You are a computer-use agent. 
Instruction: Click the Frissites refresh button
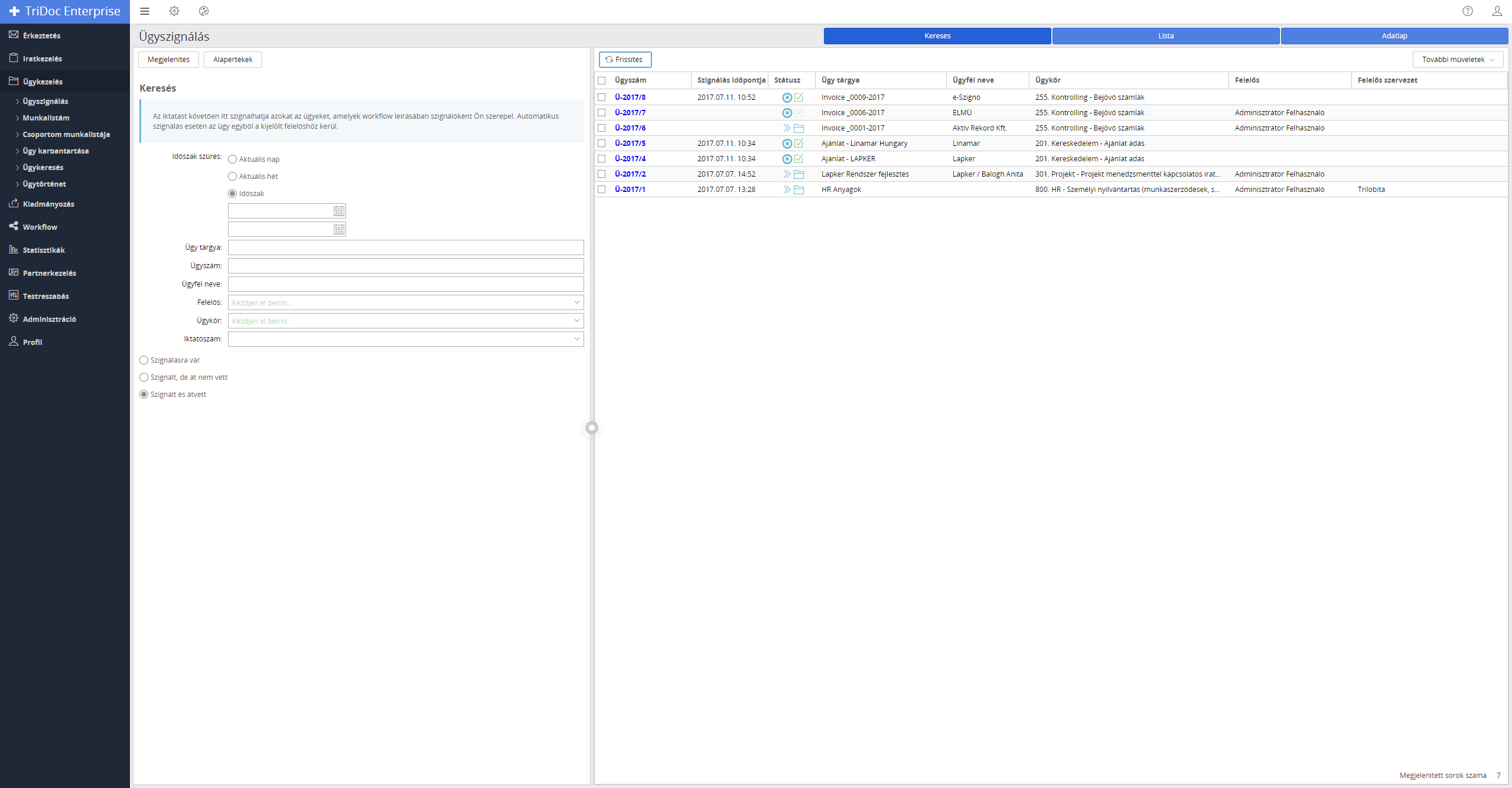[x=625, y=60]
